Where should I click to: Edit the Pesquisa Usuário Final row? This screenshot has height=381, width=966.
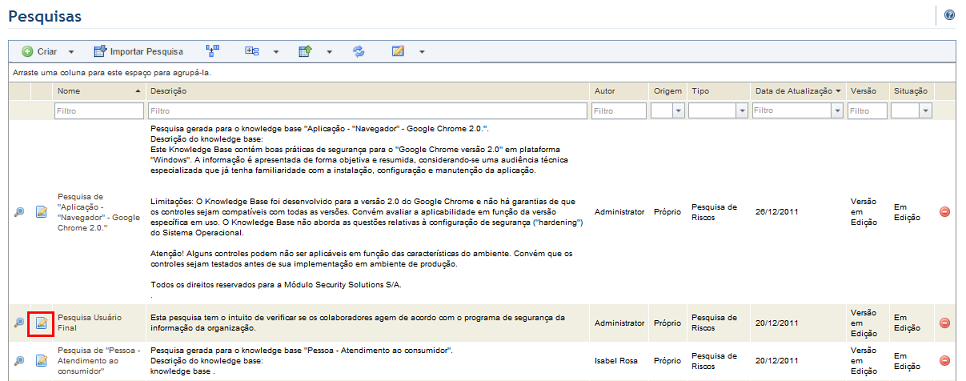(x=41, y=322)
